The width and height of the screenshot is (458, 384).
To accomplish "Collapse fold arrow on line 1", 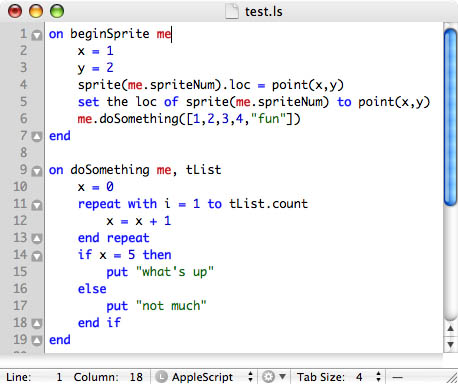I will [x=37, y=35].
